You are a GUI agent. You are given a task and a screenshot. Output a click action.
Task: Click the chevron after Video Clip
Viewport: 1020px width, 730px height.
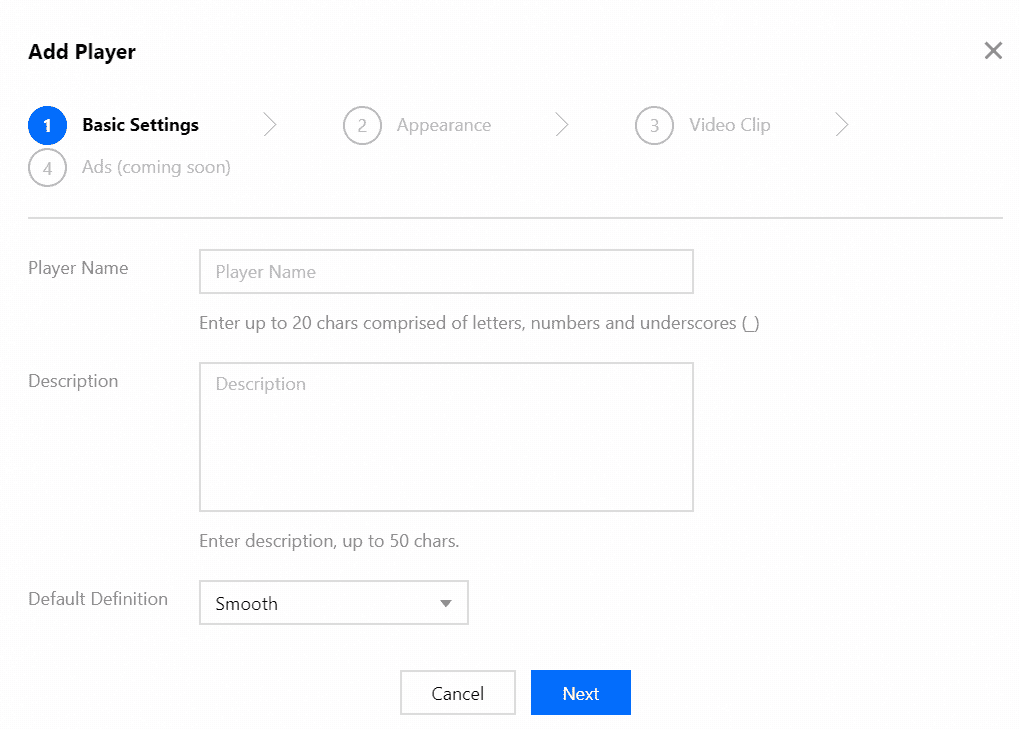coord(842,124)
